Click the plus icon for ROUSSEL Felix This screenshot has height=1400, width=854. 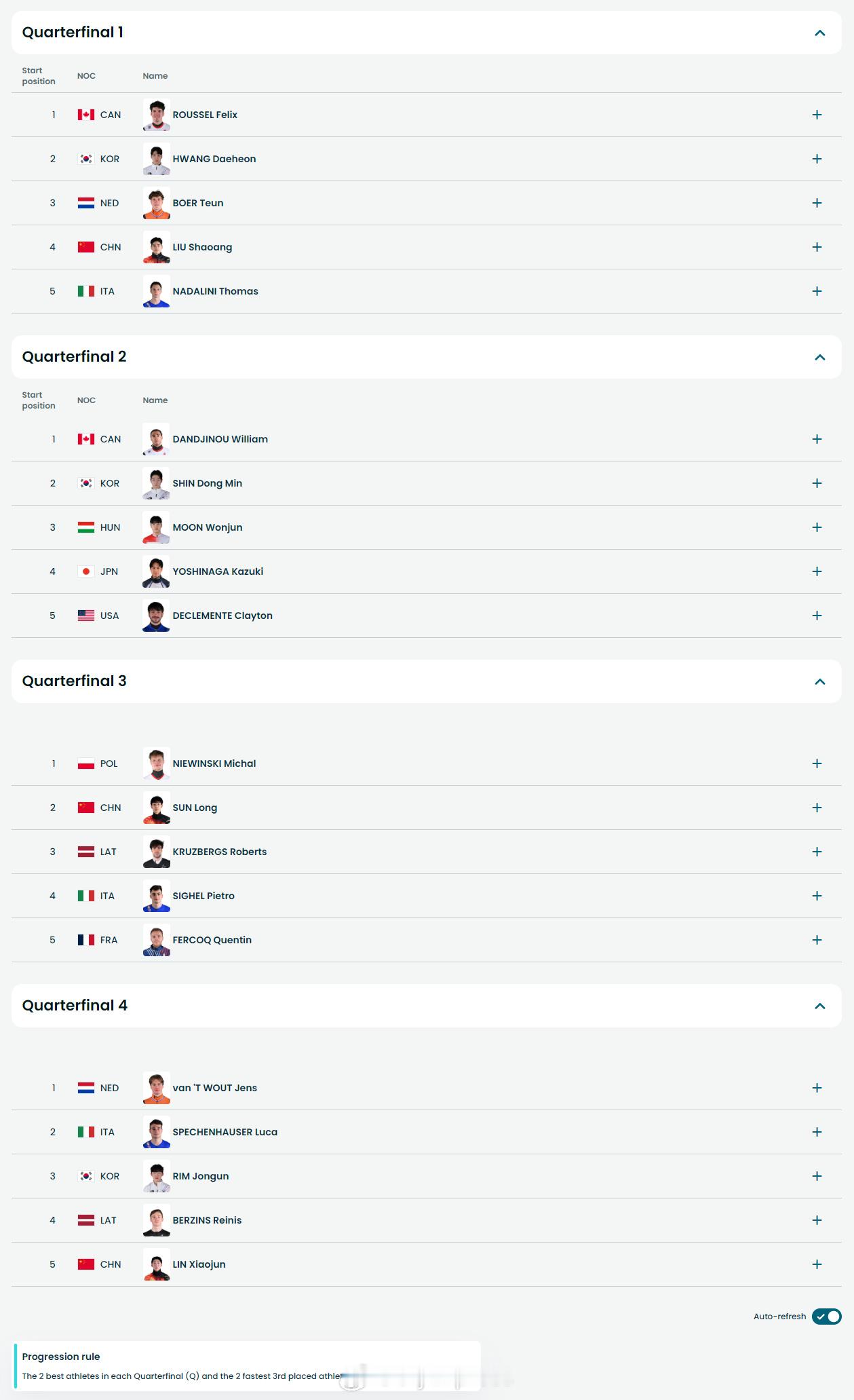[817, 115]
